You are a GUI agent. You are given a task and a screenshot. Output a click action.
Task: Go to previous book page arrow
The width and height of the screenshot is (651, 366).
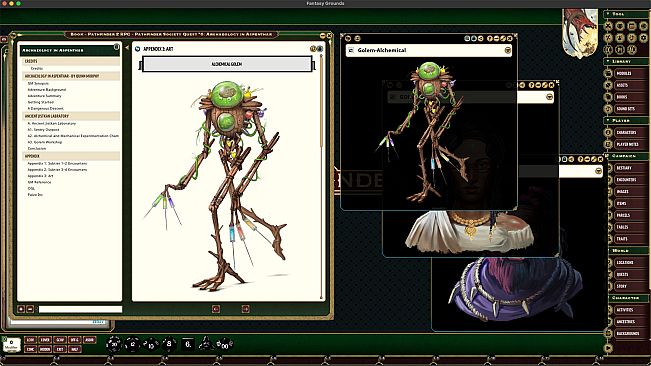(x=216, y=309)
